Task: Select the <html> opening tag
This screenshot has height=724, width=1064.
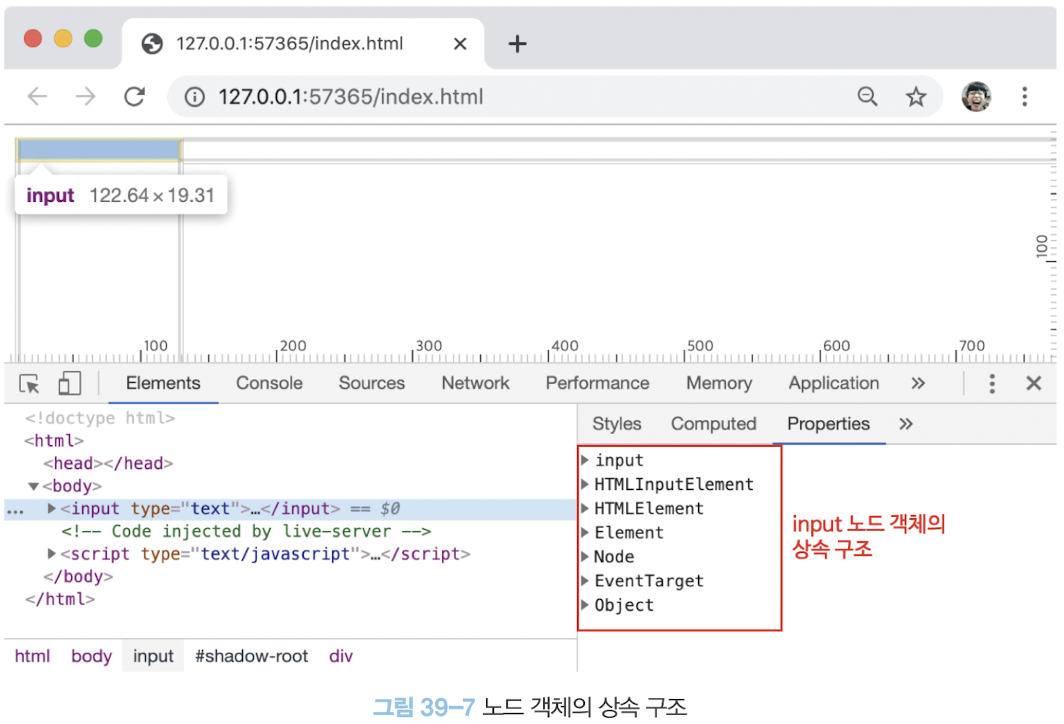Action: [54, 441]
